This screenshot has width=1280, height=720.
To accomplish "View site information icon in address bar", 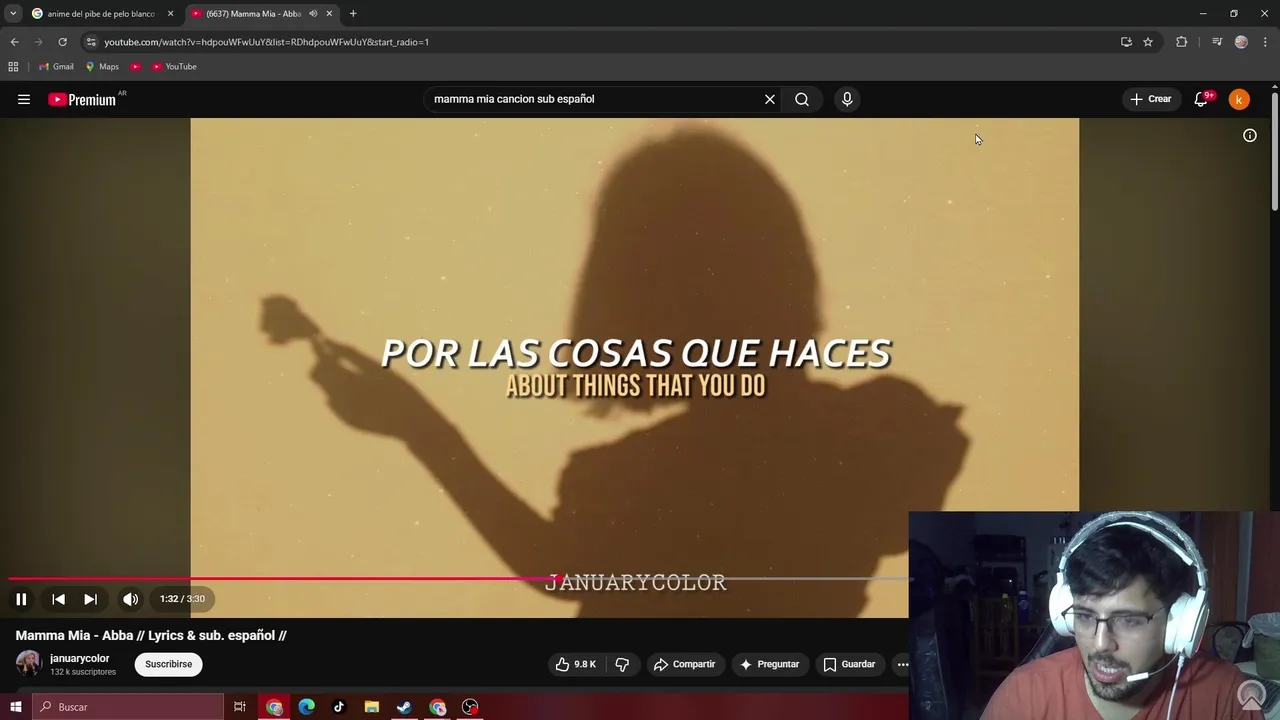I will [91, 42].
